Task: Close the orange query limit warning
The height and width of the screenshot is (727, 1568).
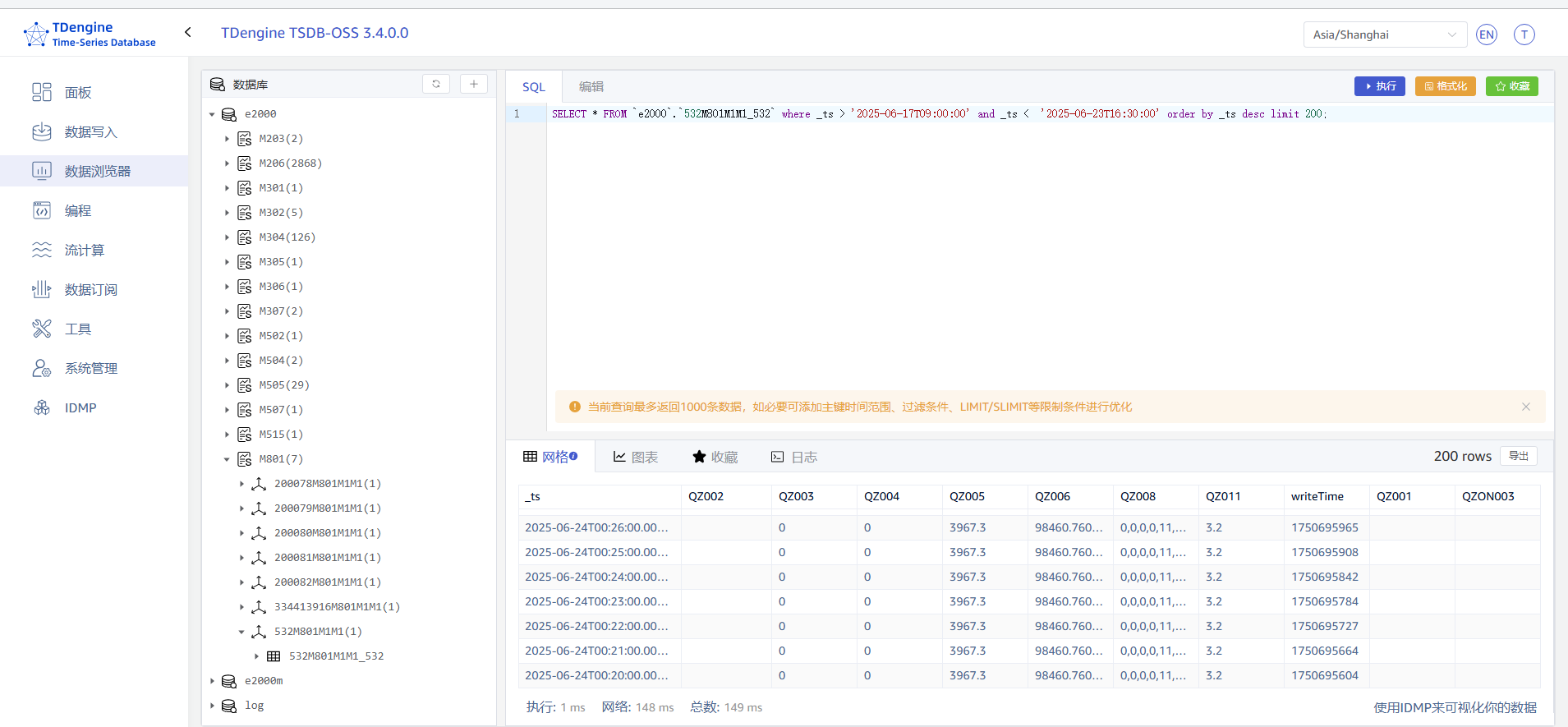Action: click(x=1525, y=407)
